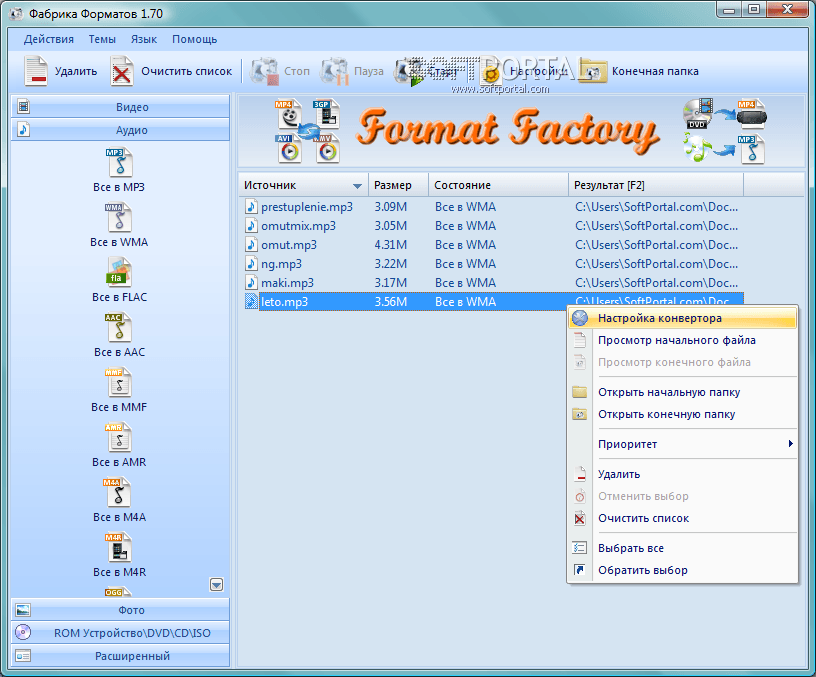Choose the Все в AAC icon
The height and width of the screenshot is (677, 816).
click(119, 327)
